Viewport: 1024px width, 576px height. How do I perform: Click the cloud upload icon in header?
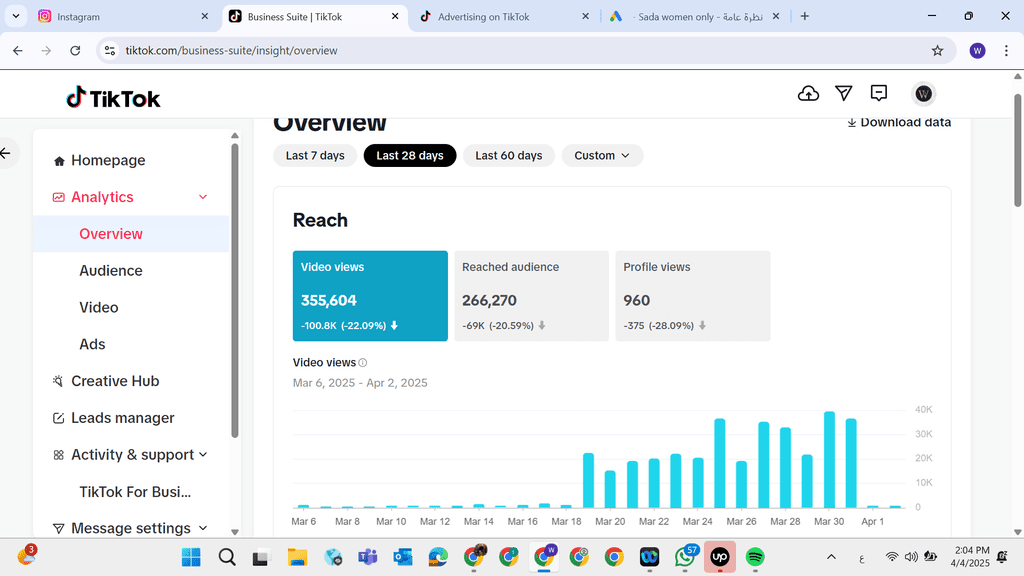click(x=808, y=93)
